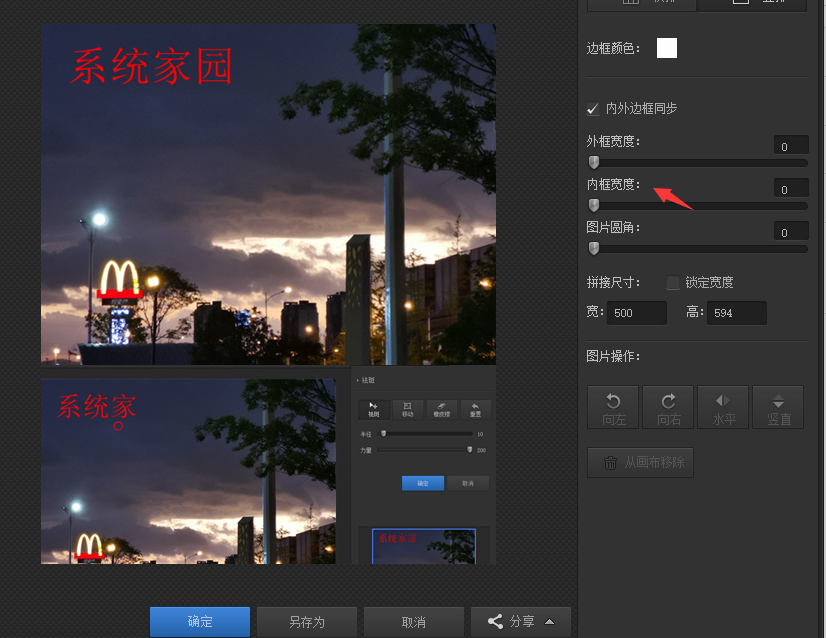Select the large top collage photo

[x=268, y=194]
